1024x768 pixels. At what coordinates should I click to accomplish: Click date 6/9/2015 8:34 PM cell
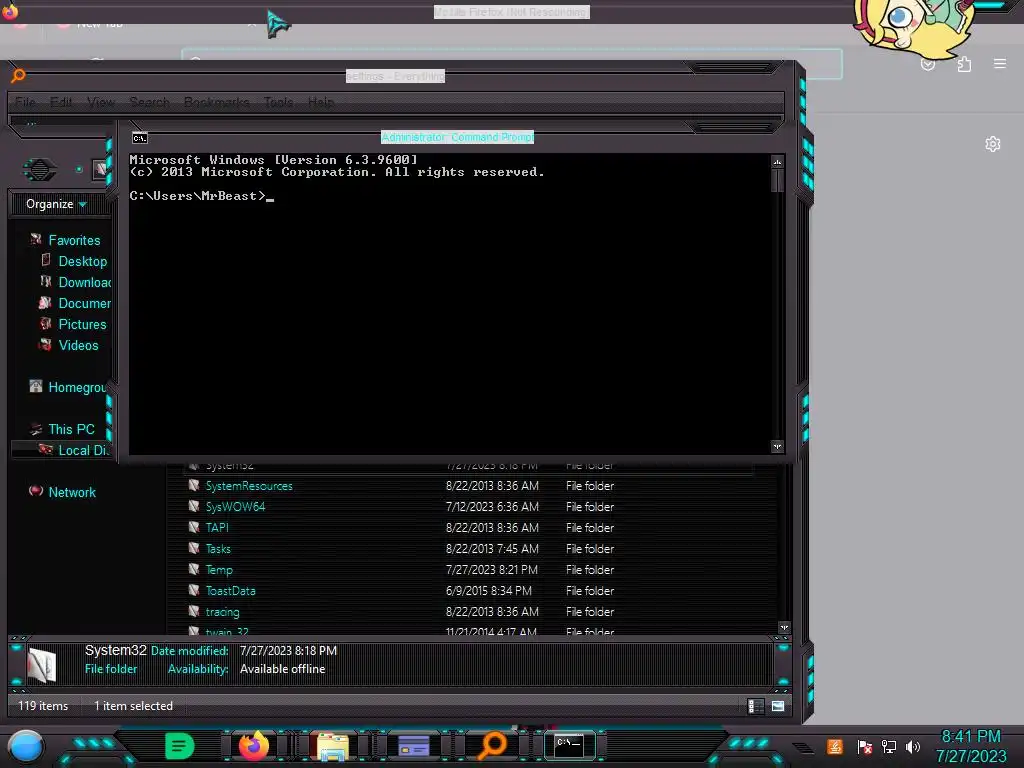point(488,591)
